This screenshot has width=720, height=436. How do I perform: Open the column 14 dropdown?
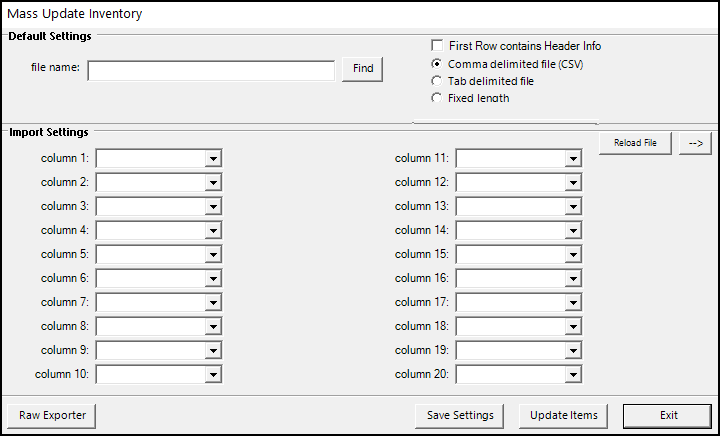[572, 230]
